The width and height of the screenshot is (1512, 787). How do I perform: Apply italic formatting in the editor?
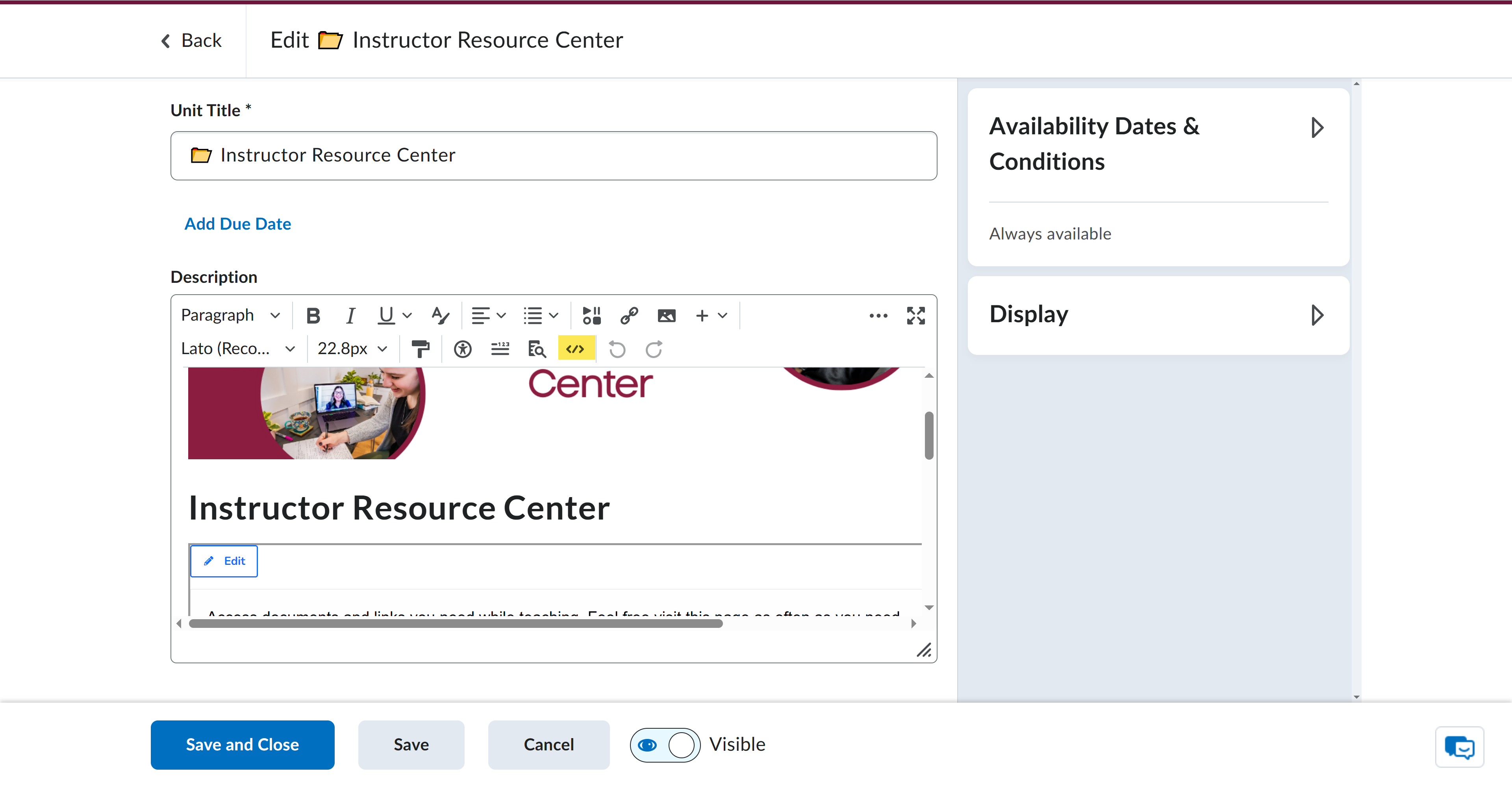click(350, 316)
